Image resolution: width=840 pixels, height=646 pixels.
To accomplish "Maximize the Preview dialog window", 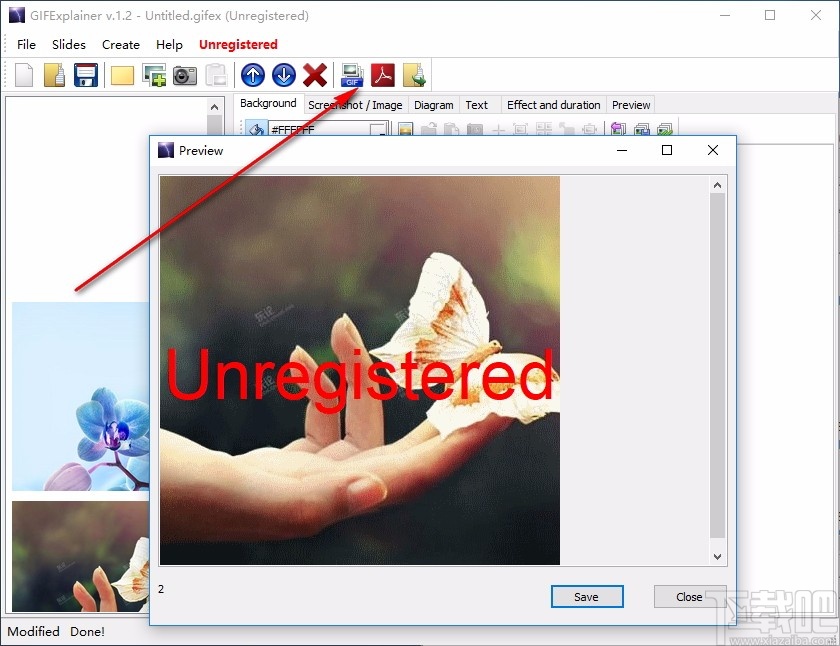I will coord(667,151).
